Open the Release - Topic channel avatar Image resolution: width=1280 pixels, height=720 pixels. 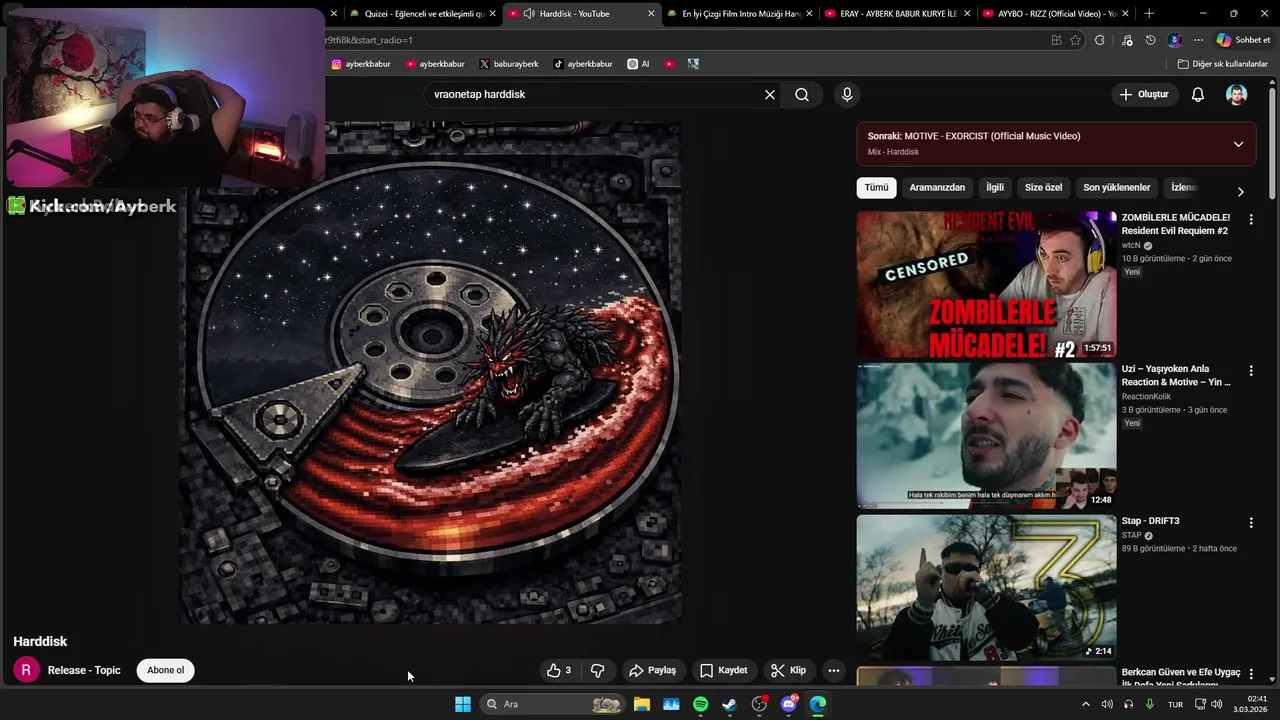26,670
